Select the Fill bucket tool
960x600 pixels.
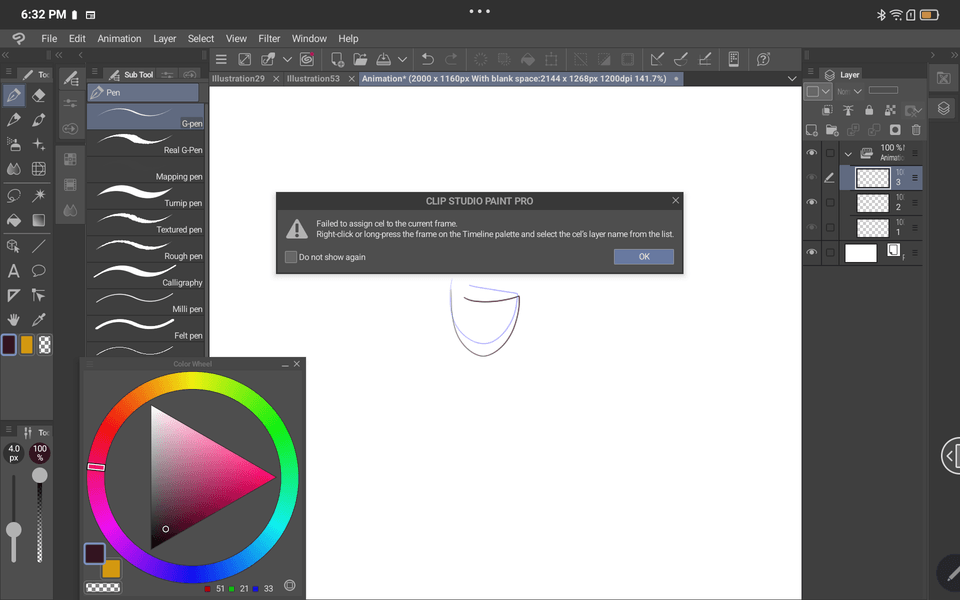pos(13,220)
